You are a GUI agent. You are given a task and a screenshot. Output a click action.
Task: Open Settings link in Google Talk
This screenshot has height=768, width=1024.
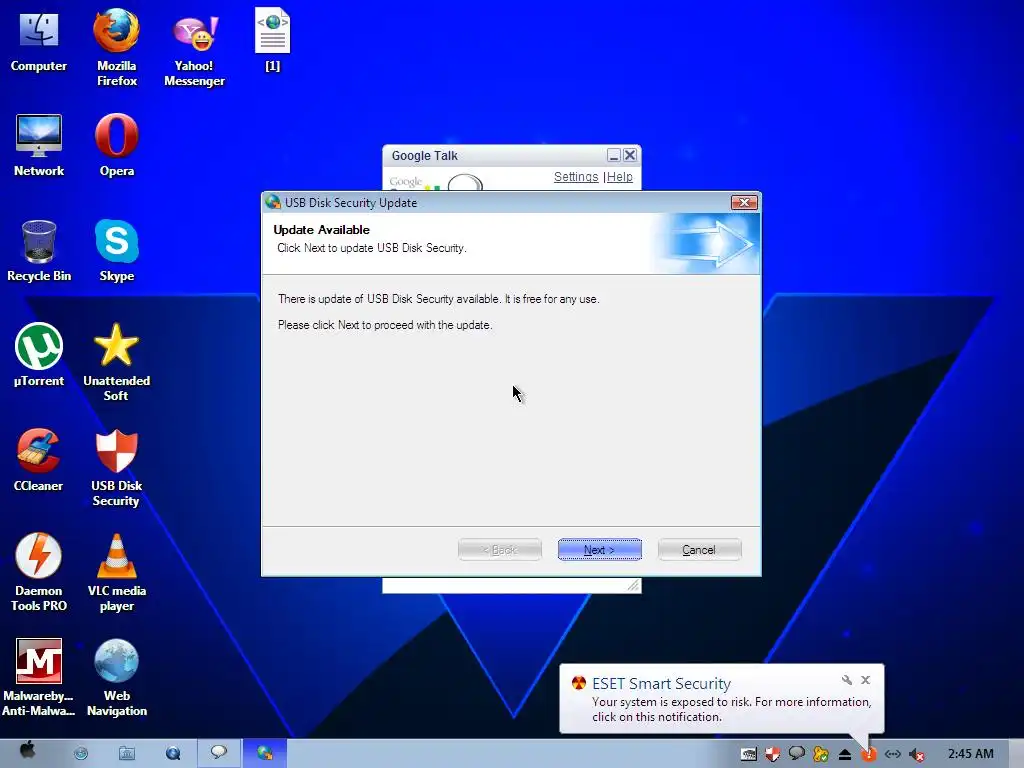pyautogui.click(x=576, y=177)
